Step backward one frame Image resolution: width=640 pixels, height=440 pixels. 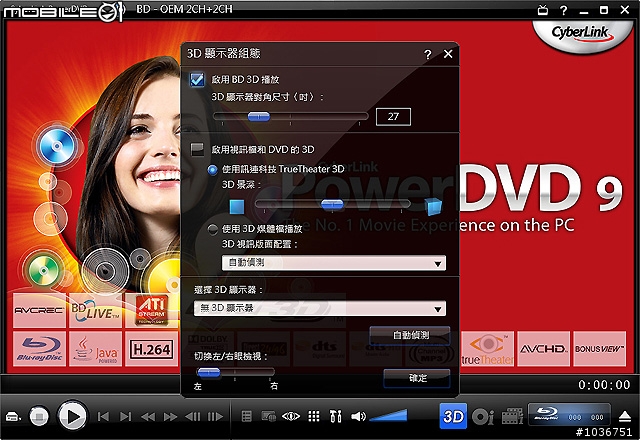point(193,417)
